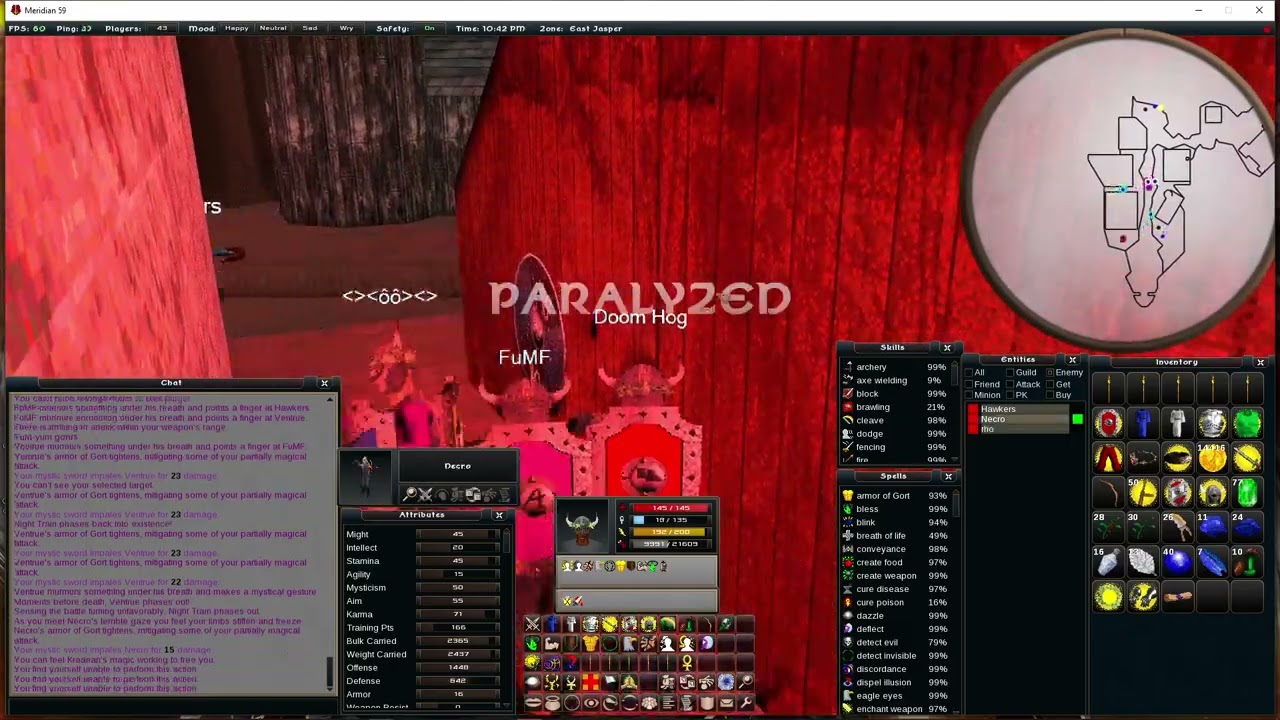Click the blue mana bar
The width and height of the screenshot is (1280, 720).
coord(672,520)
